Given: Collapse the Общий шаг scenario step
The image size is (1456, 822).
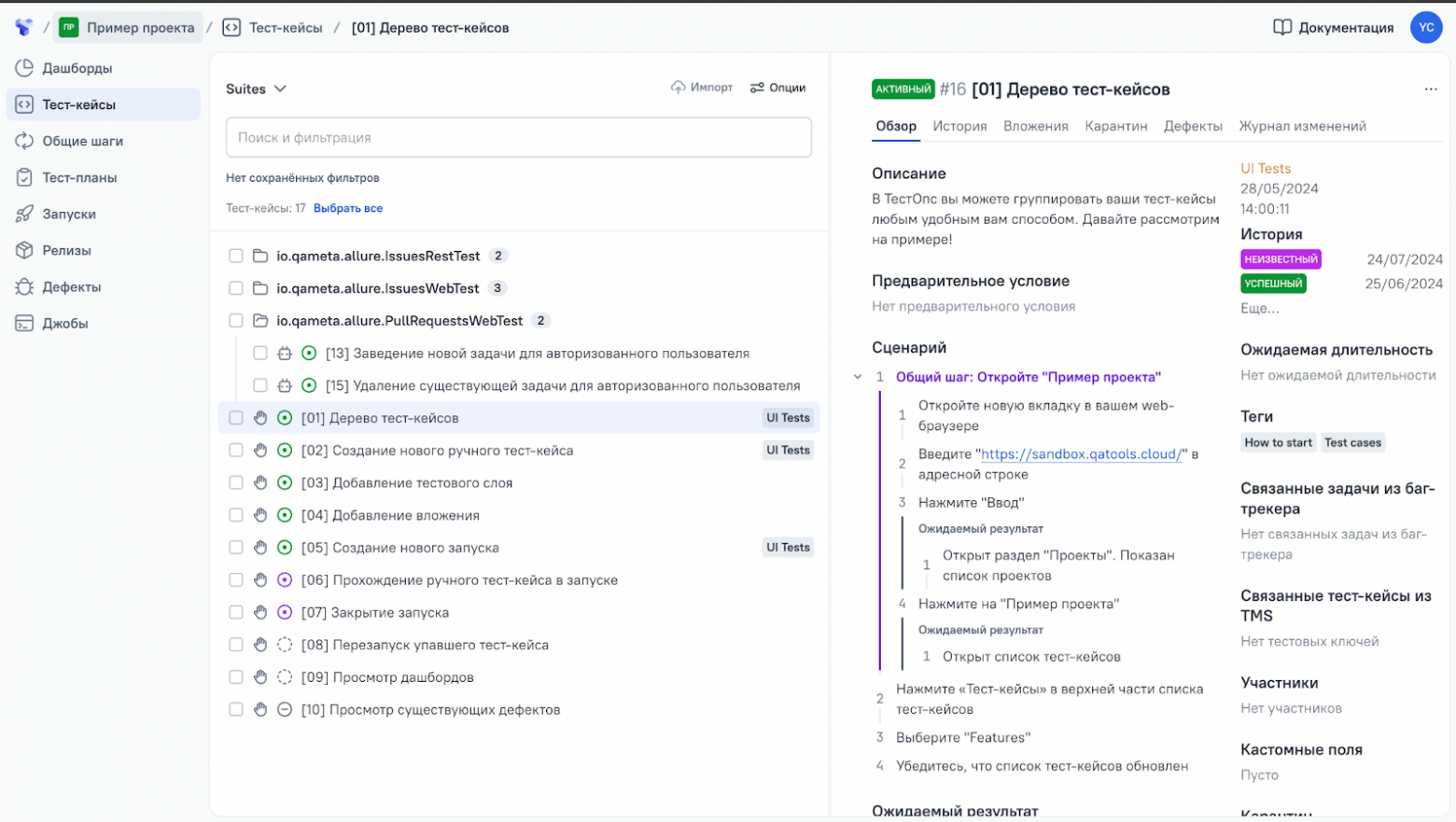Looking at the screenshot, I should pyautogui.click(x=858, y=377).
